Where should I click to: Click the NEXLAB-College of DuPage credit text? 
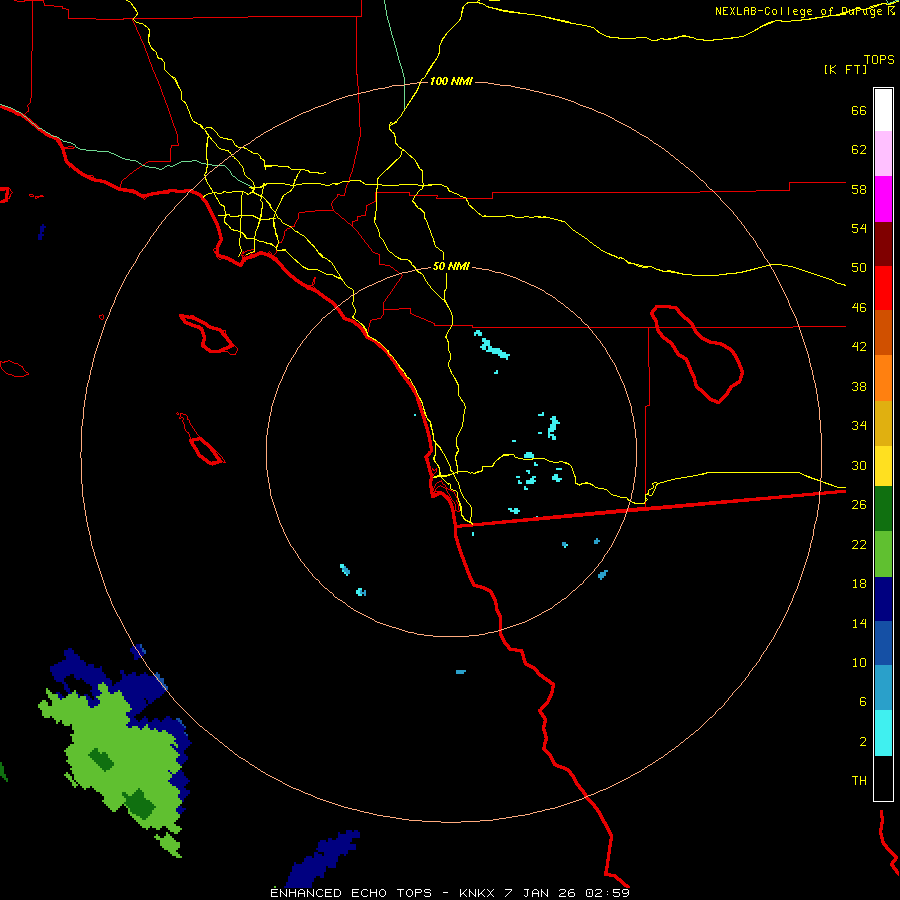(805, 11)
